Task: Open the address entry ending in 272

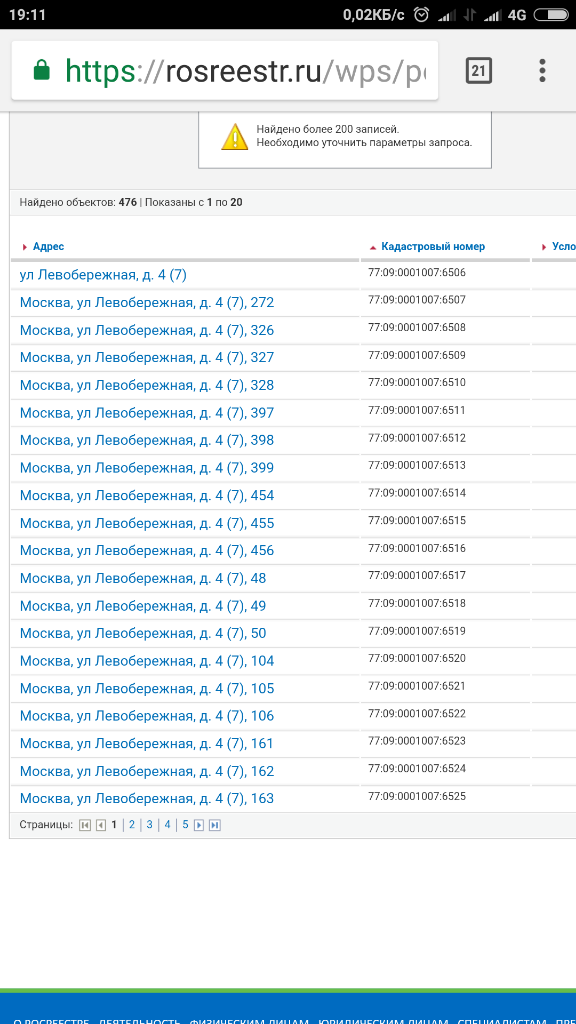Action: tap(147, 303)
